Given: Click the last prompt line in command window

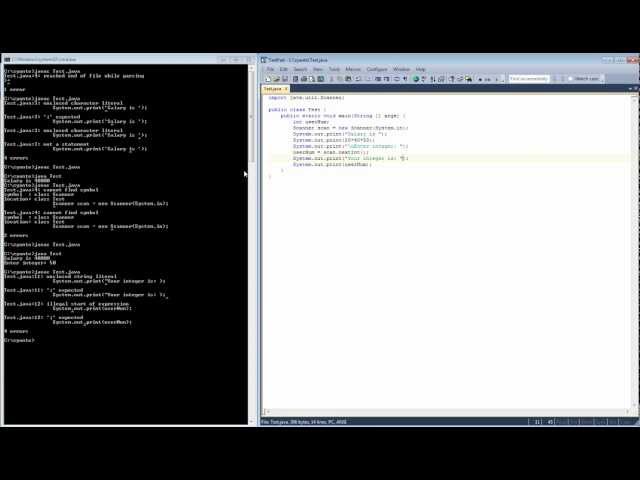Looking at the screenshot, I should (x=19, y=340).
